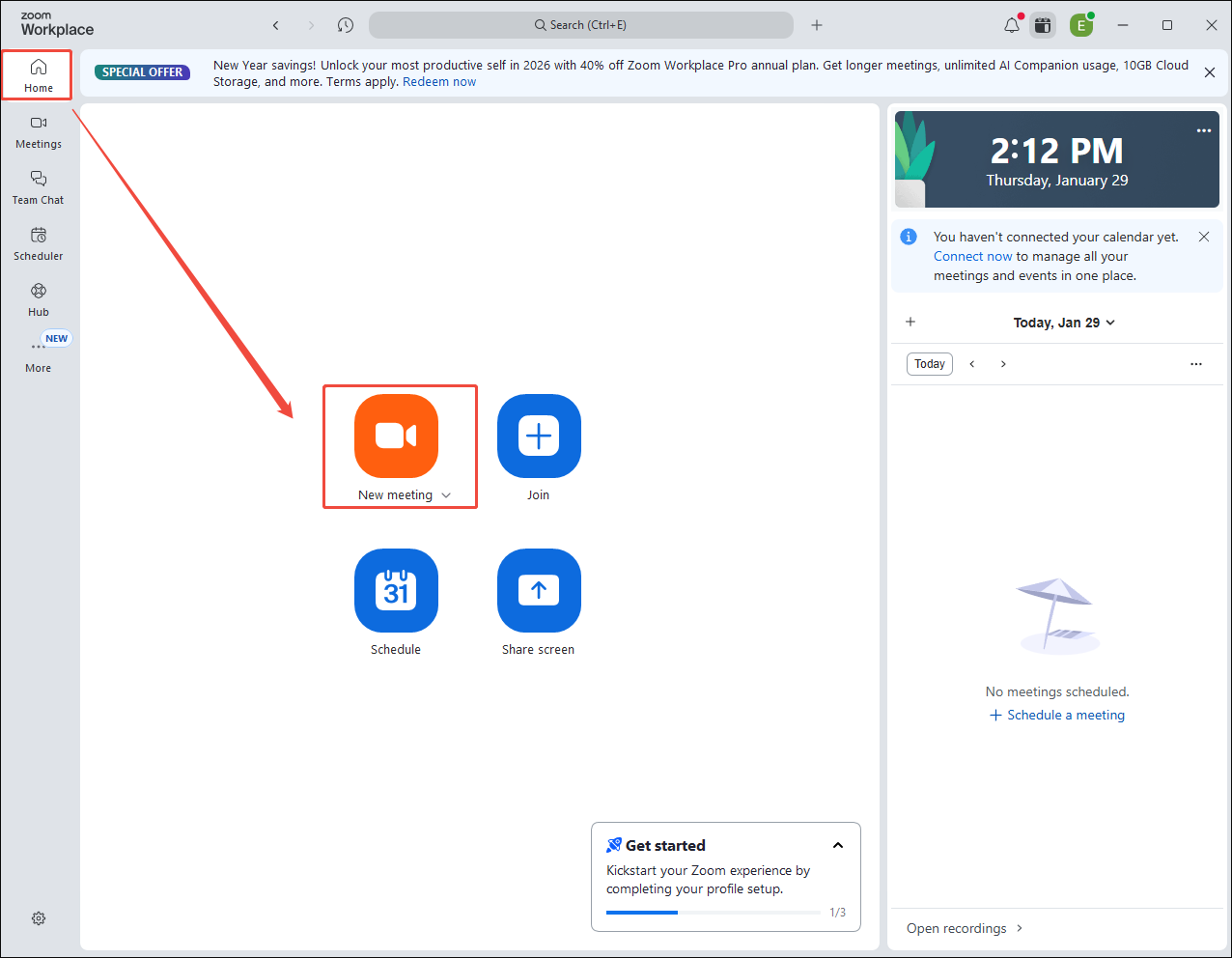1232x958 pixels.
Task: Return to the Home tab
Action: [38, 74]
